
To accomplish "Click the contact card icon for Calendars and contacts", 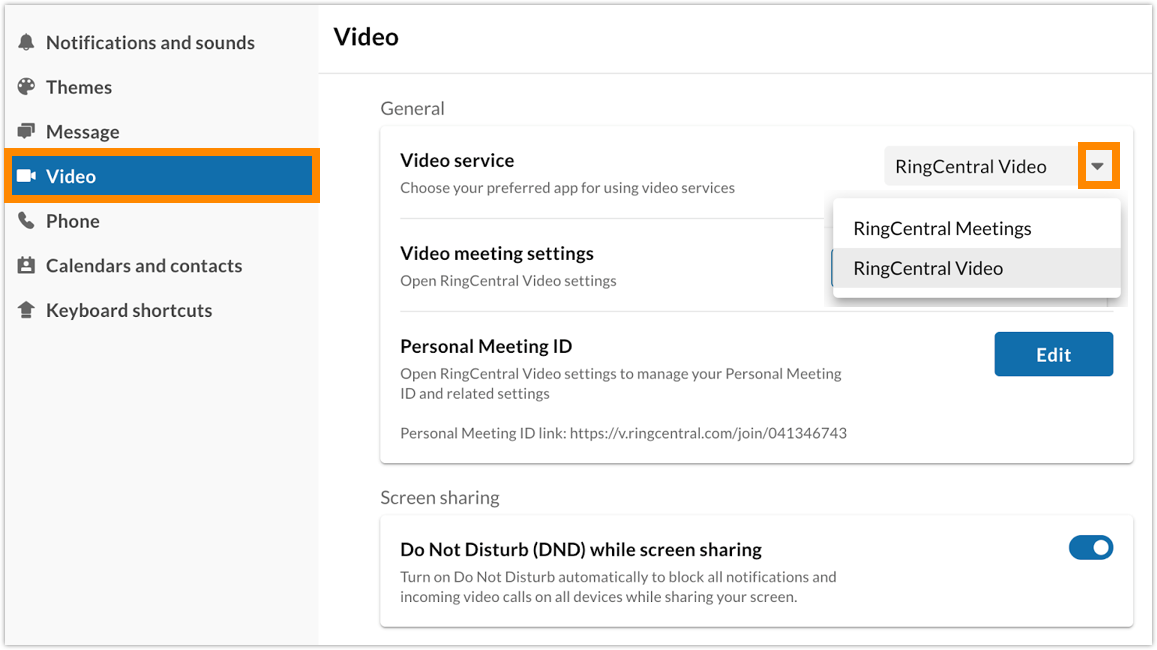I will (26, 266).
